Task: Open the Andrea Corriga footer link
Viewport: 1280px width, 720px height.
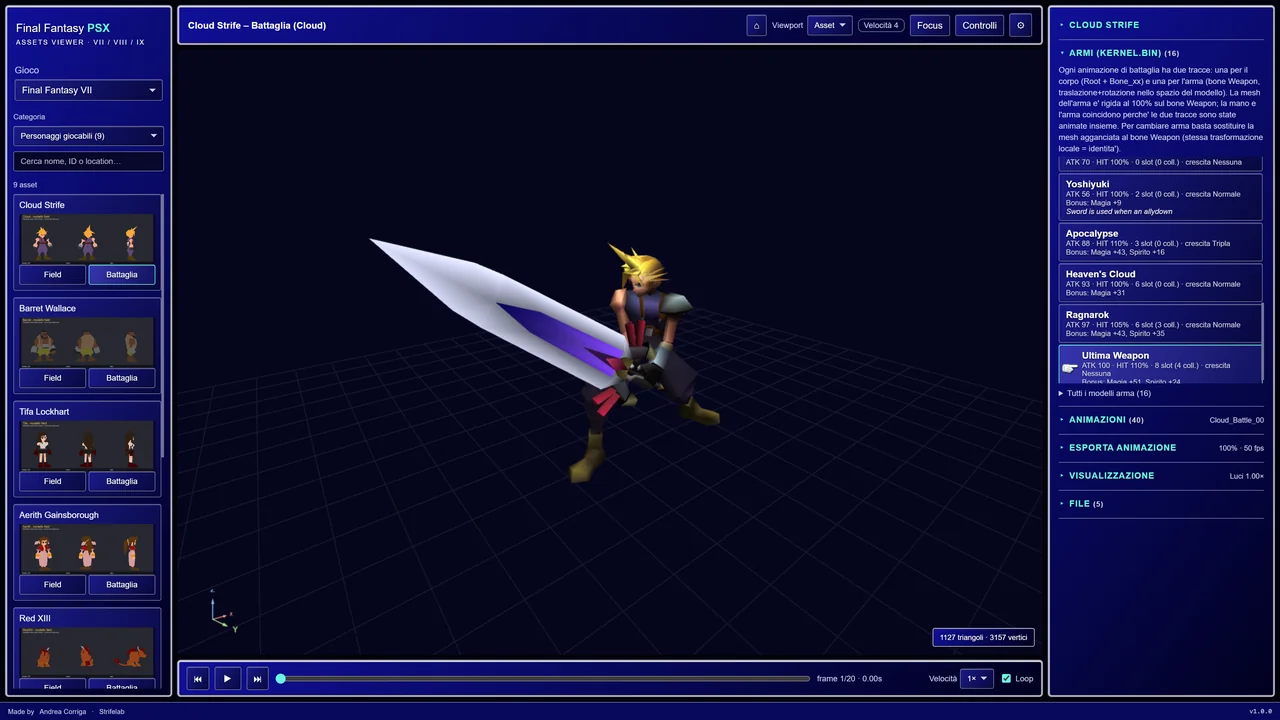Action: (62, 712)
